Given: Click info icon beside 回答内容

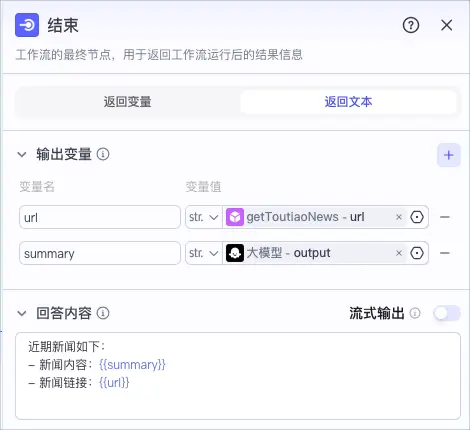Looking at the screenshot, I should click(x=103, y=313).
